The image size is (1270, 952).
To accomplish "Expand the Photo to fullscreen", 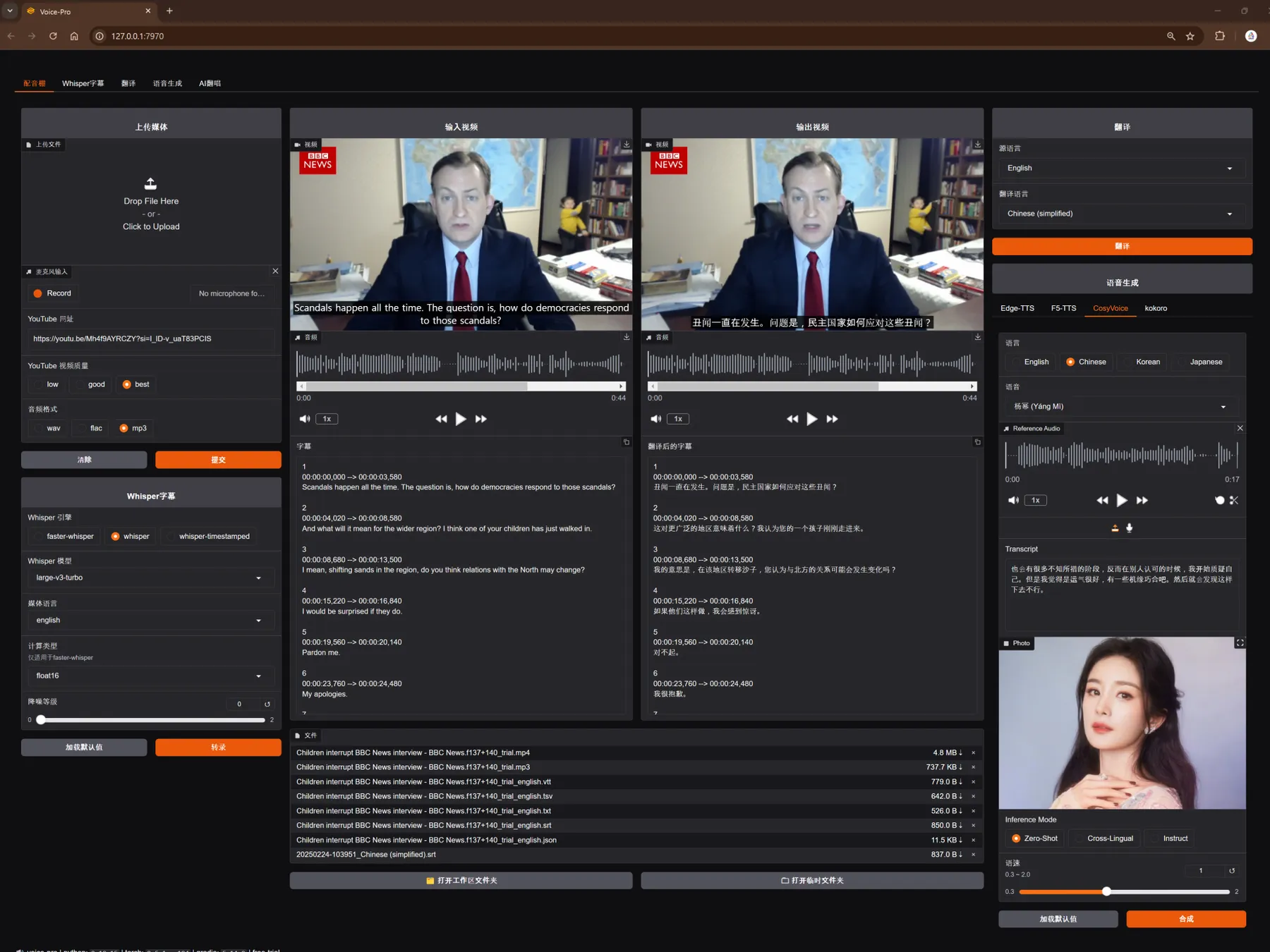I will pyautogui.click(x=1240, y=643).
